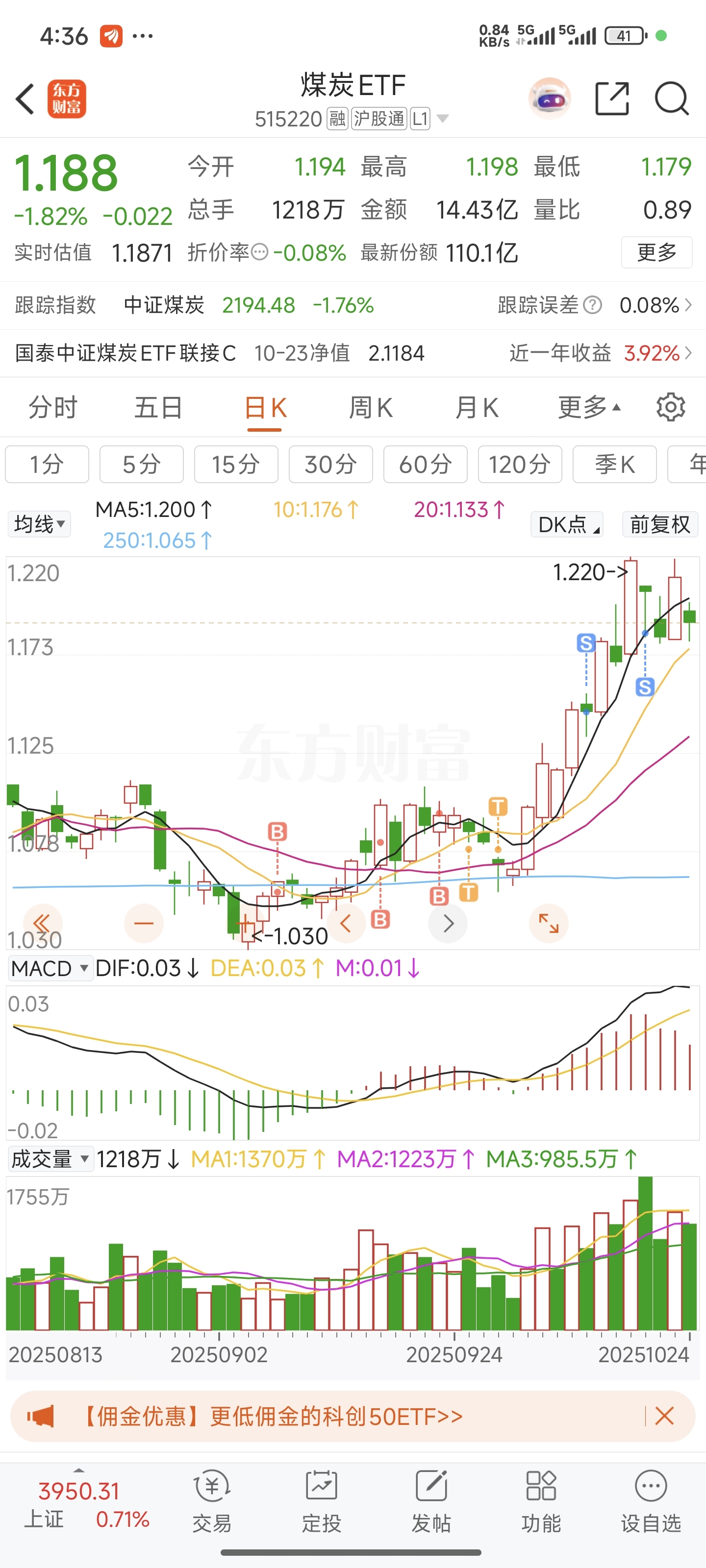Open 近一年收益 3.92% details chevron
Screen dimensions: 706x1568
tap(688, 353)
